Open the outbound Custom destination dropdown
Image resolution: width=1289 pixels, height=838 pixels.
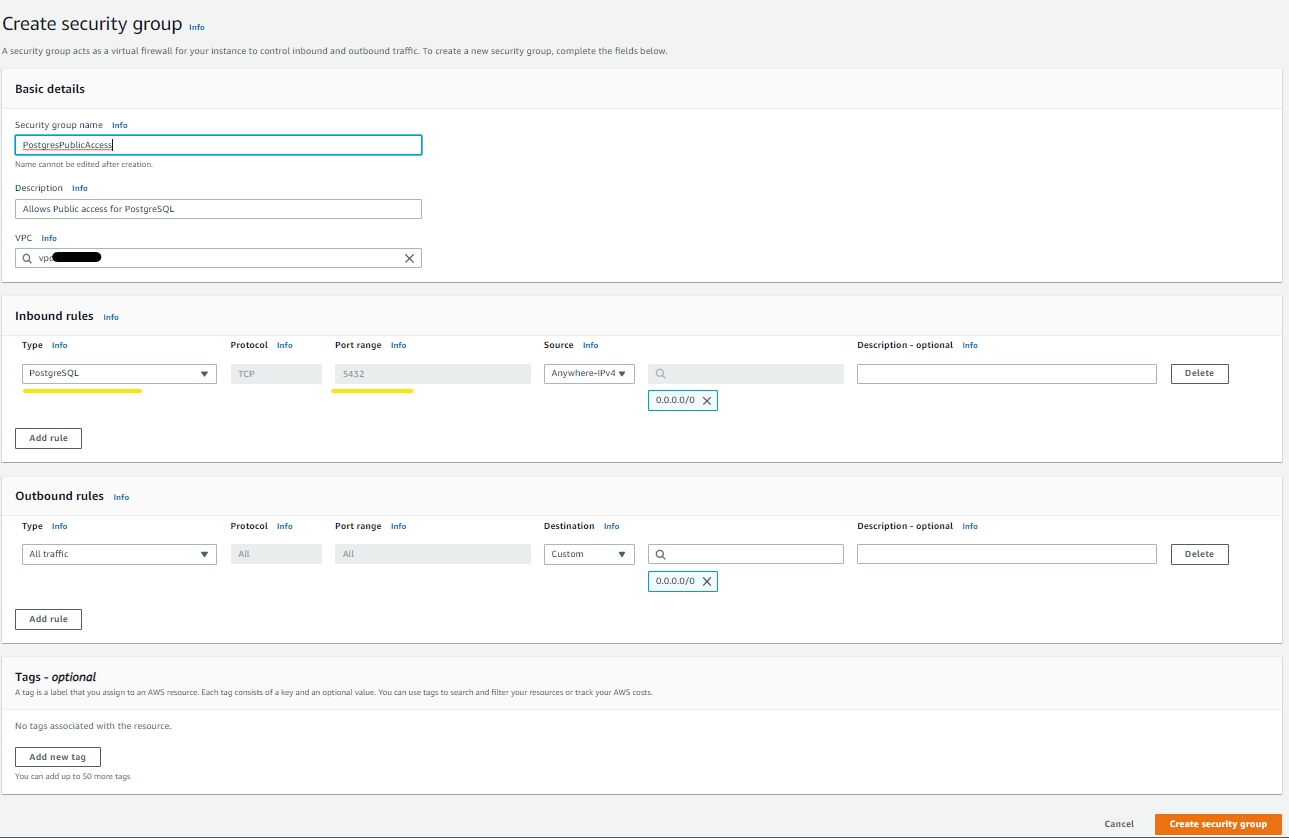[589, 554]
